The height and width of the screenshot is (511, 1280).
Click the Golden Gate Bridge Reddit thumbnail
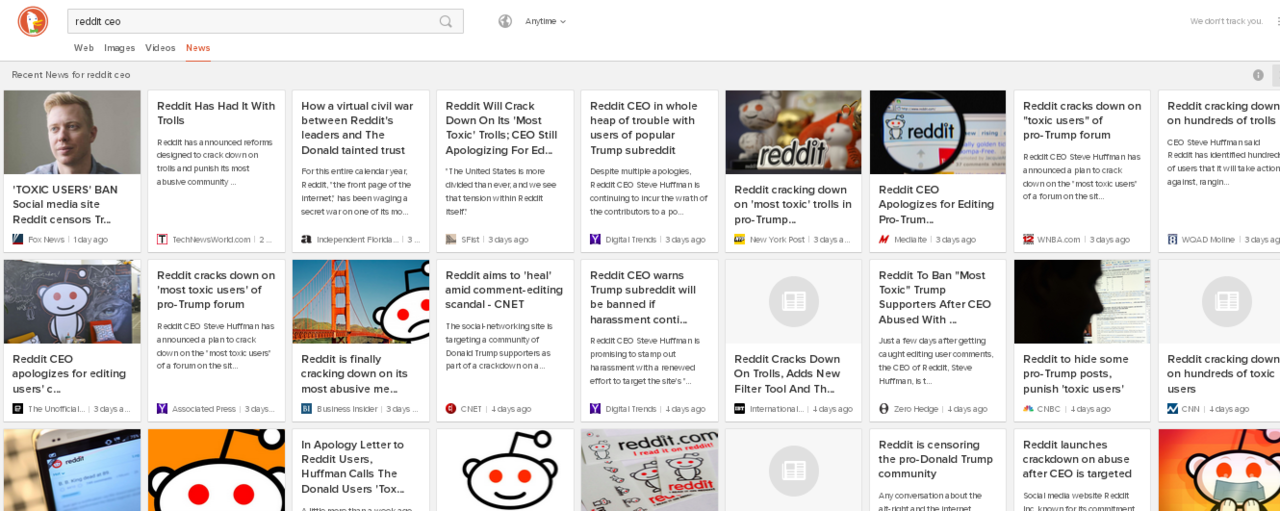(360, 302)
